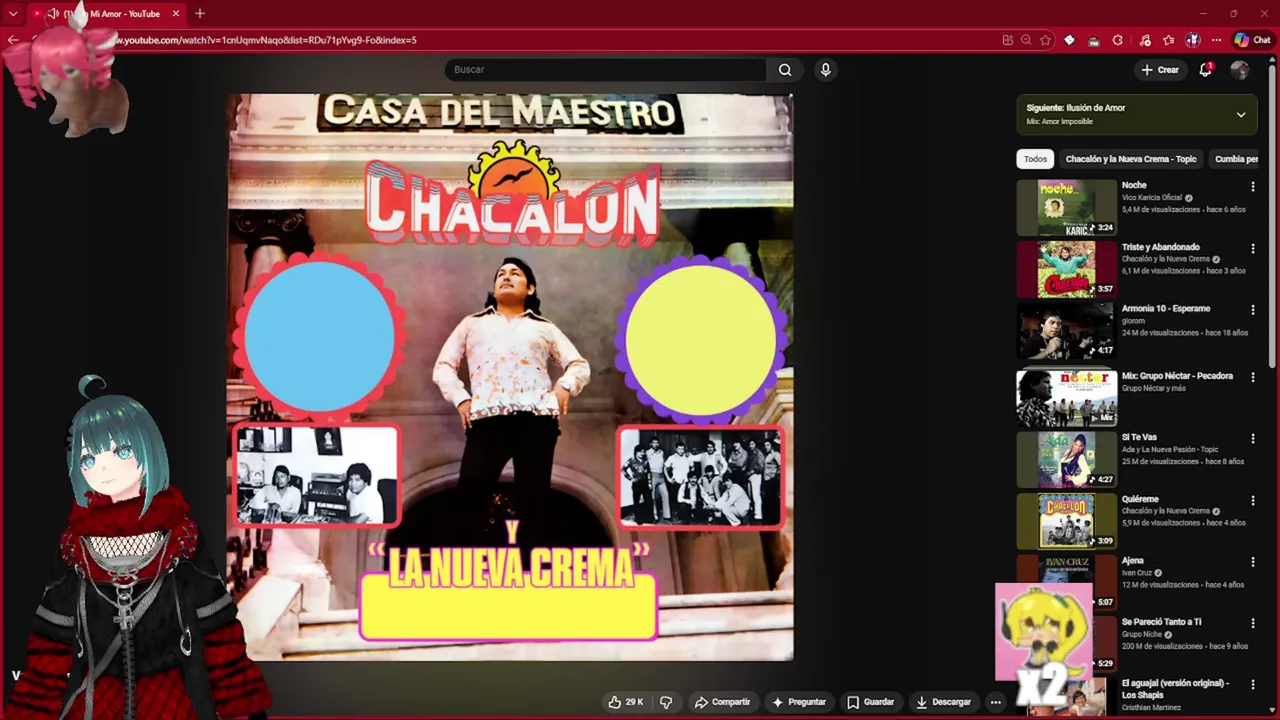
Task: Collapse the Mix: Amor Imposible playlist panel
Action: pyautogui.click(x=1241, y=114)
